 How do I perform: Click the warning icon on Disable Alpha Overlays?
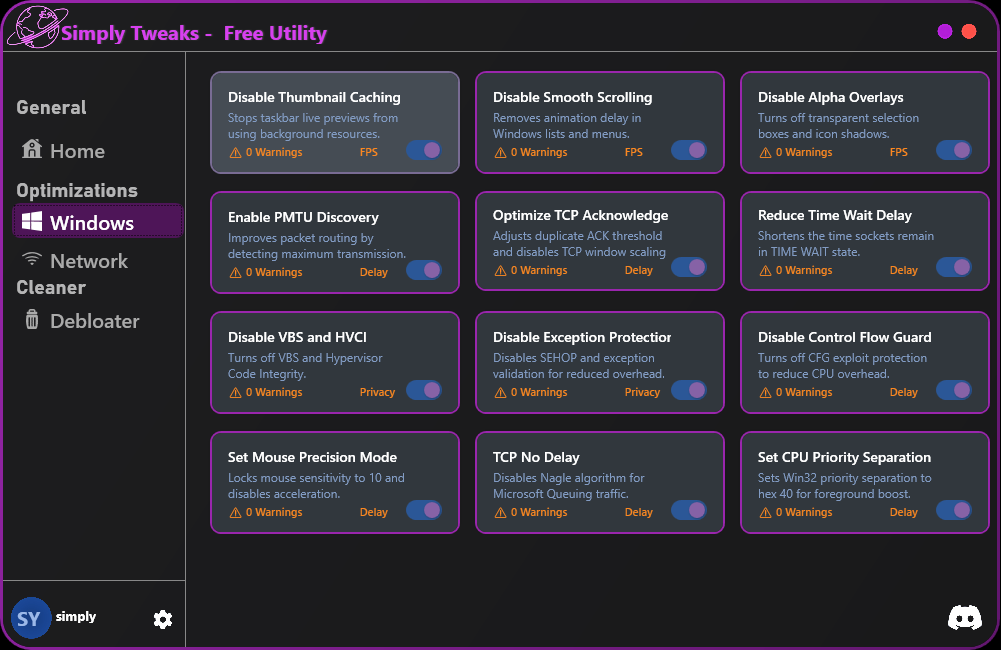[x=765, y=153]
